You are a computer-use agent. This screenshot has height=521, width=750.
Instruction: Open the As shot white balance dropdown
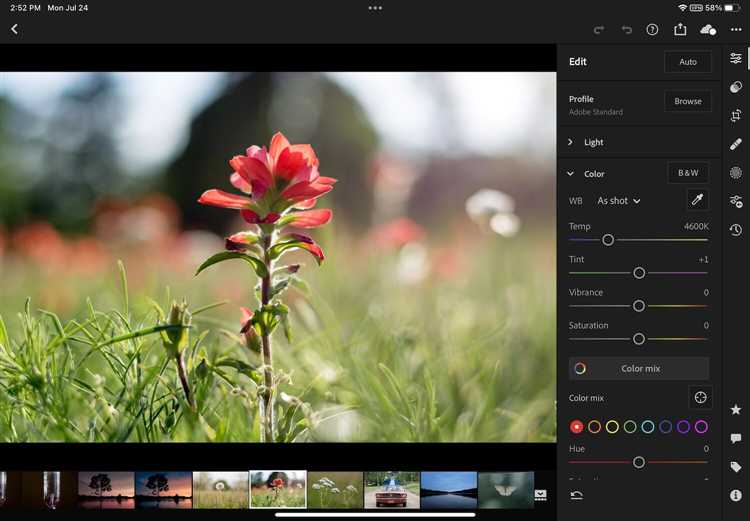coord(618,201)
